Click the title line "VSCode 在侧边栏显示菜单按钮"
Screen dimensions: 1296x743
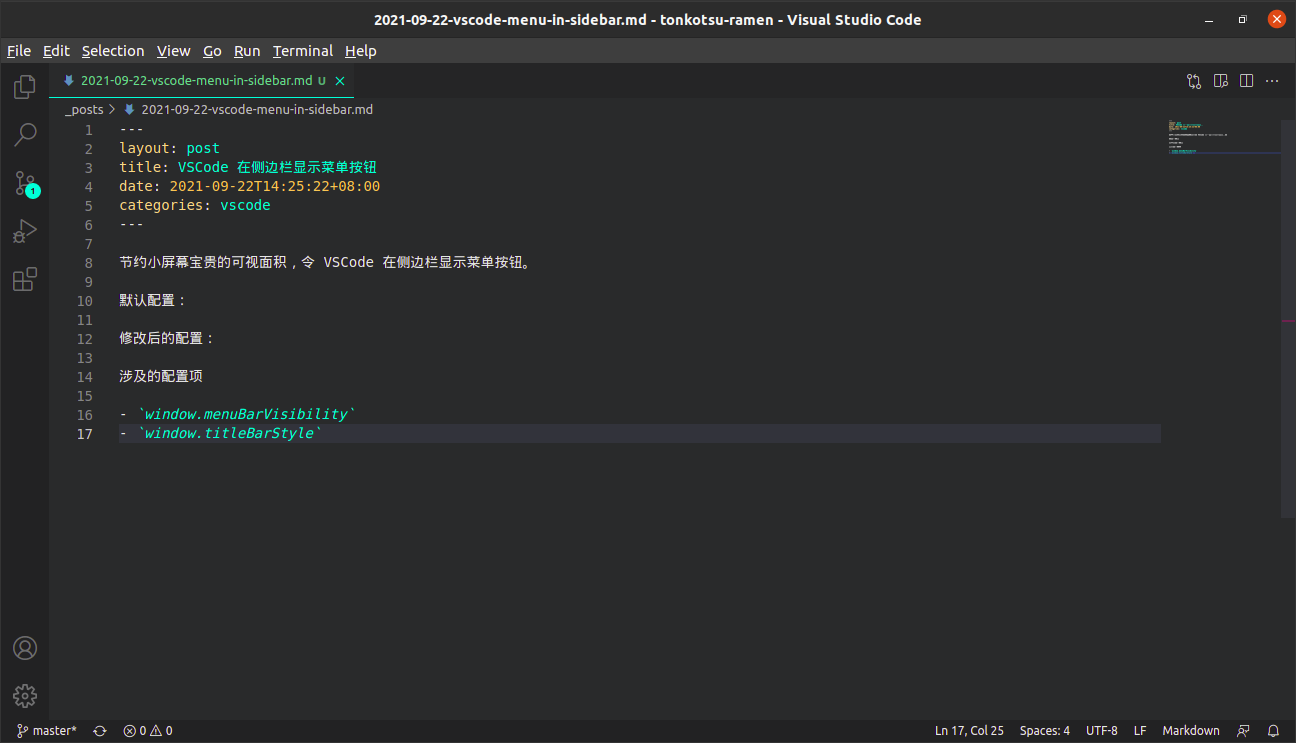coord(277,168)
